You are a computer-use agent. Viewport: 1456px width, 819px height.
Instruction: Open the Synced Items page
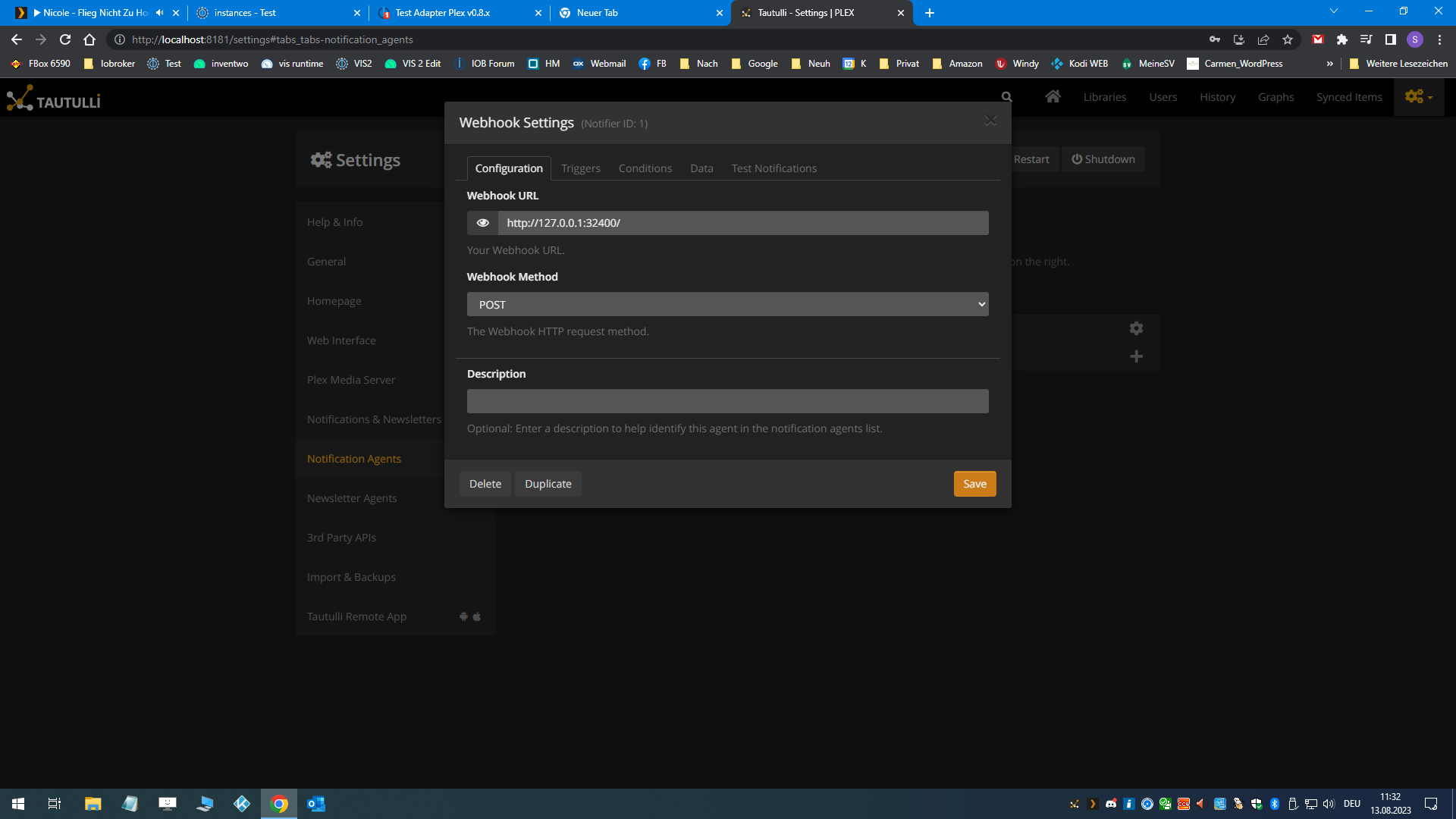(1349, 97)
